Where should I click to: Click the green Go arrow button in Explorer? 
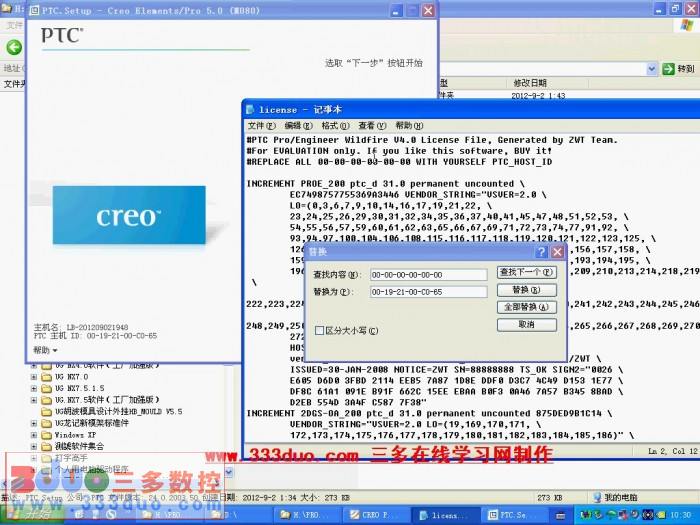668,69
